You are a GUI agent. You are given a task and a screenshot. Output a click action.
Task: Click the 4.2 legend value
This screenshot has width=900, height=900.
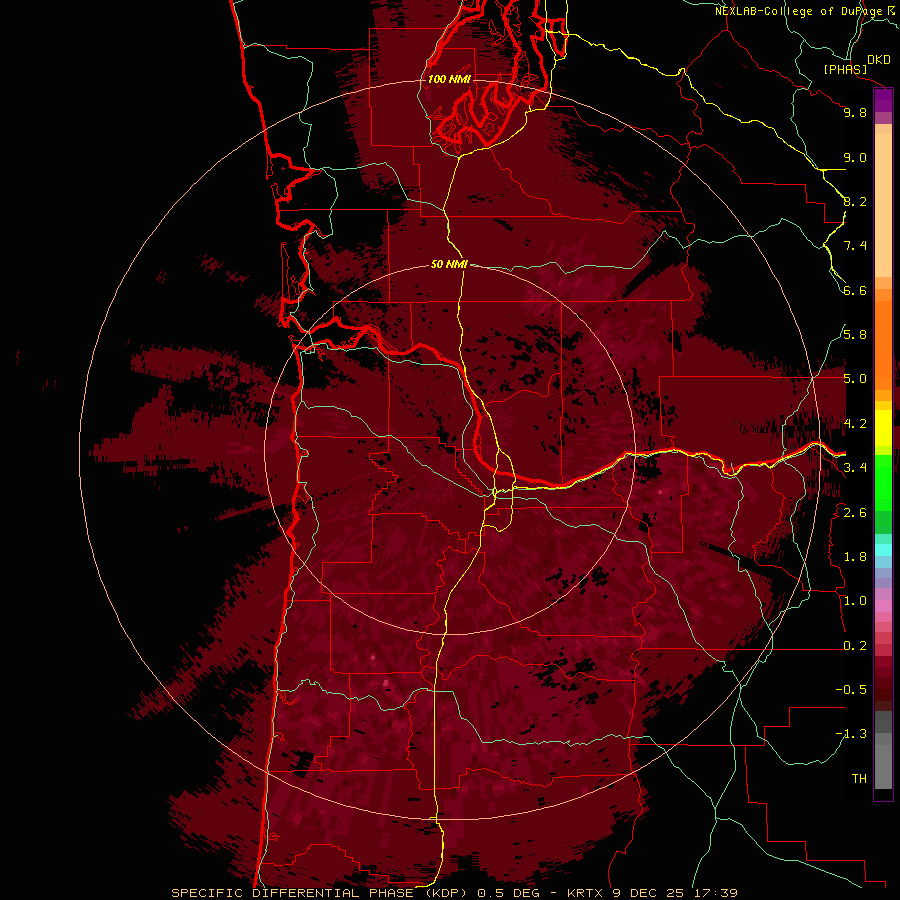[x=855, y=424]
